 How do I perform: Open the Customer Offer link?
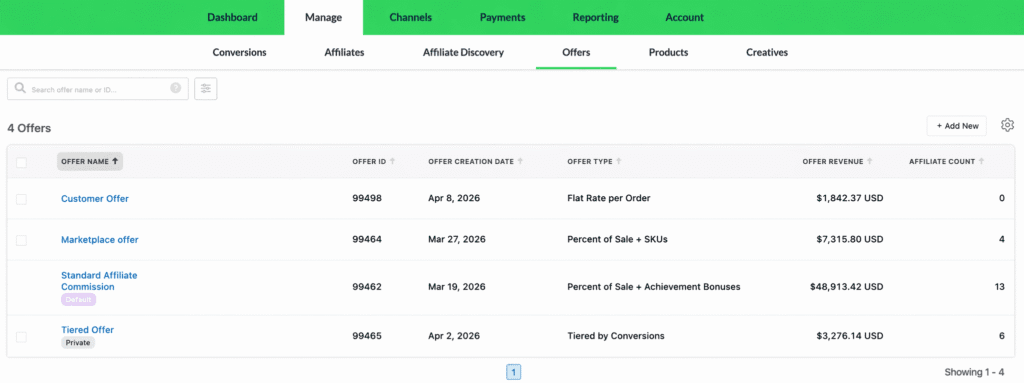click(x=95, y=199)
